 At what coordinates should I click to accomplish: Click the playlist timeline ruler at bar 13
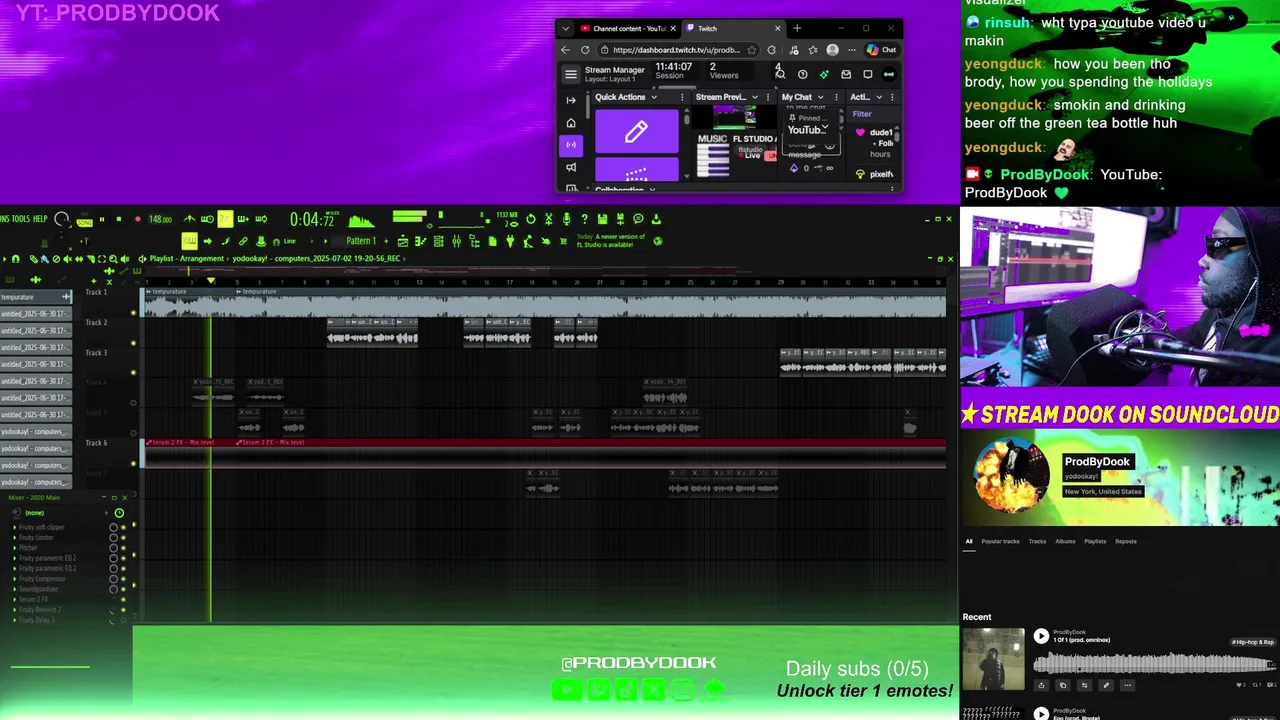(x=419, y=282)
